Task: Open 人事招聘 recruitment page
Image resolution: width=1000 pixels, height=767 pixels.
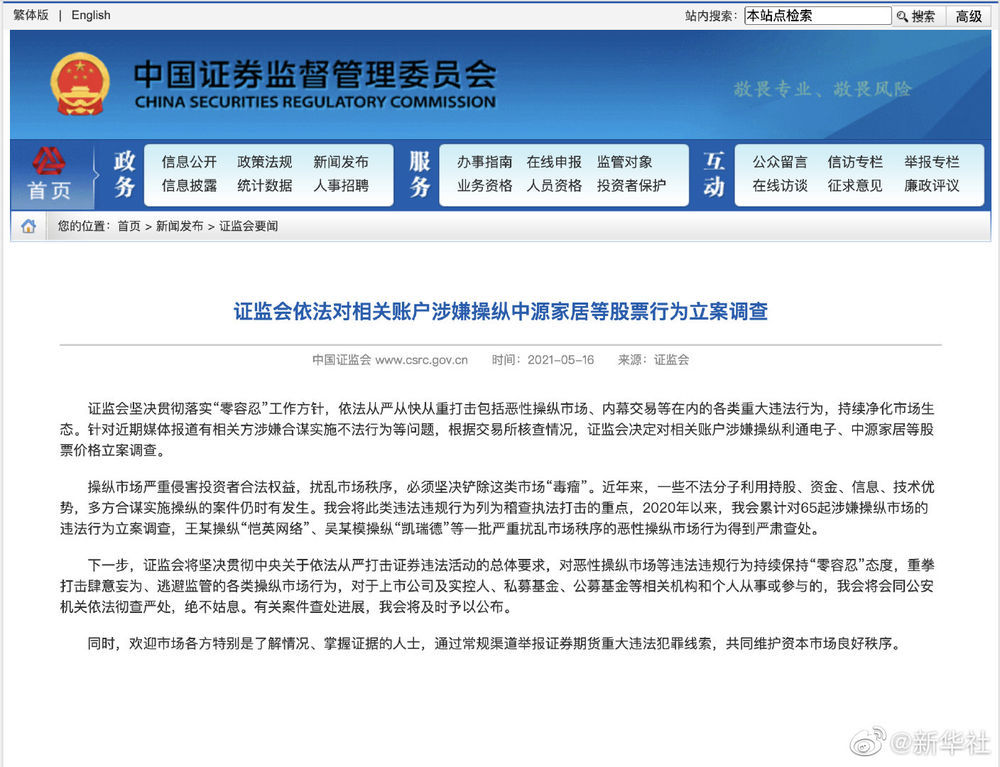Action: coord(340,185)
